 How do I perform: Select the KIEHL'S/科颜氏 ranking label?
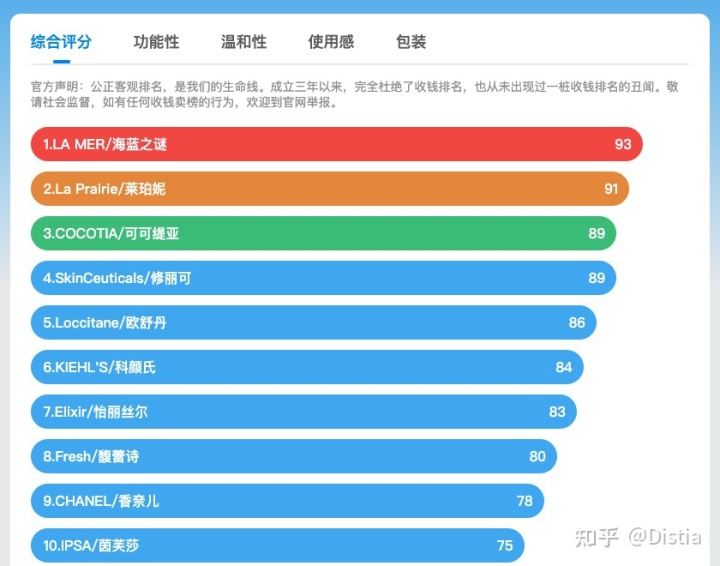click(x=99, y=367)
